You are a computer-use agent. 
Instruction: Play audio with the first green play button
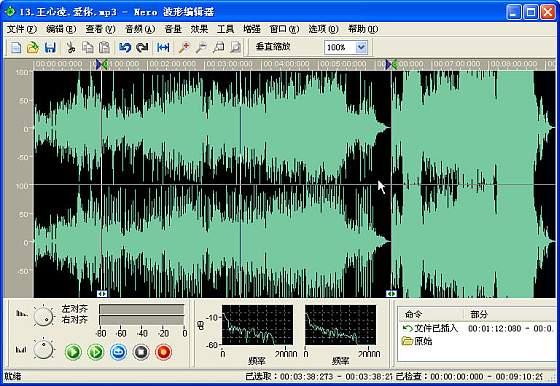(73, 352)
